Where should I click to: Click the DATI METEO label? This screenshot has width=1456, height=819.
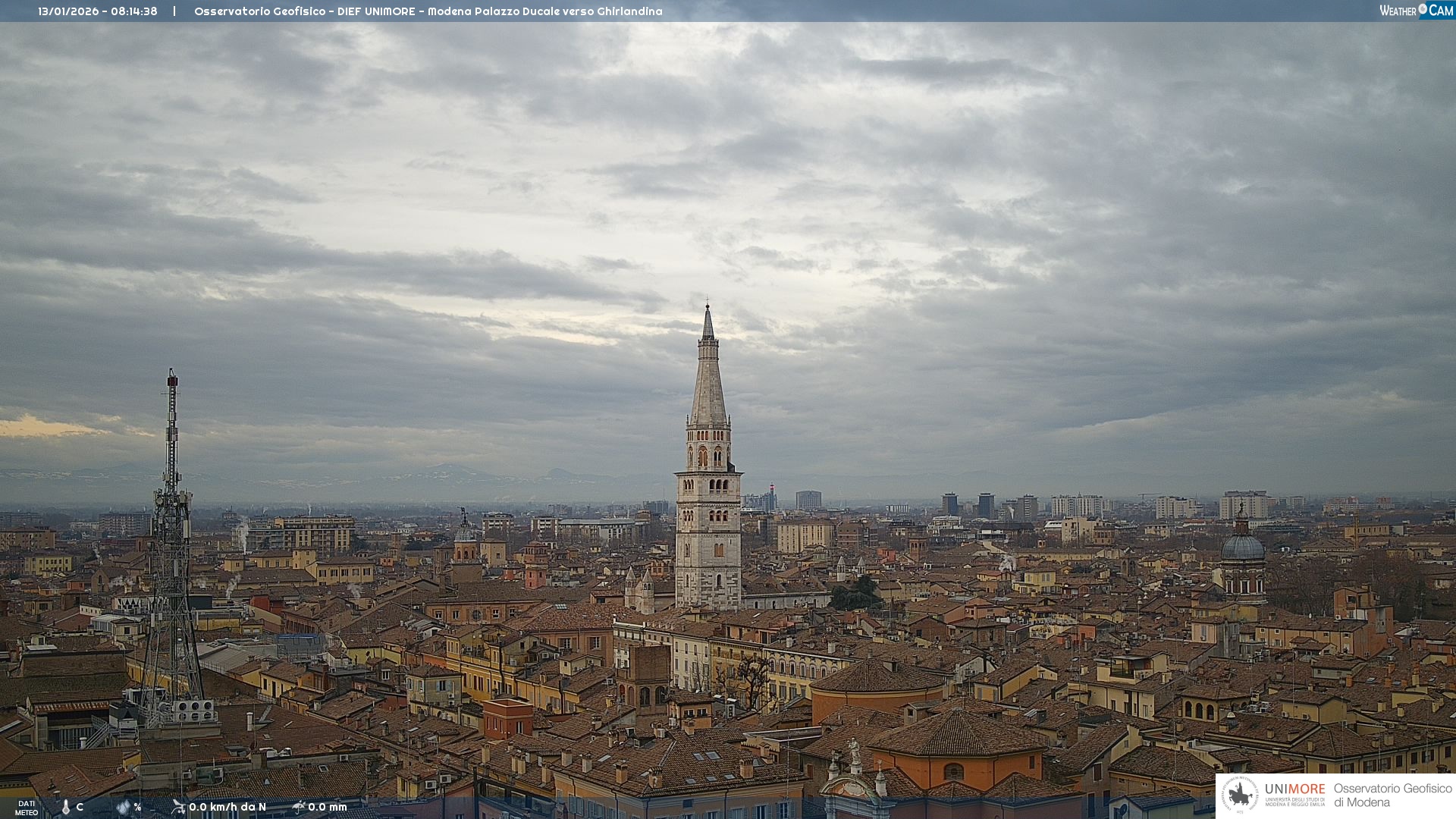pyautogui.click(x=27, y=808)
